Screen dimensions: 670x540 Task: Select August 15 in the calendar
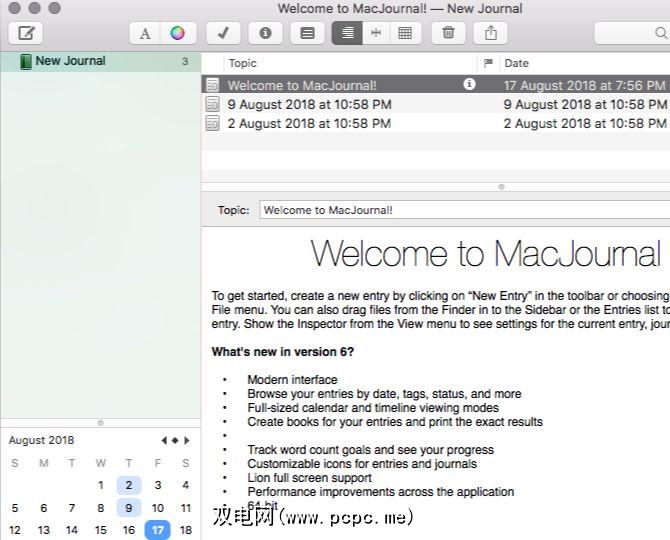coord(101,530)
